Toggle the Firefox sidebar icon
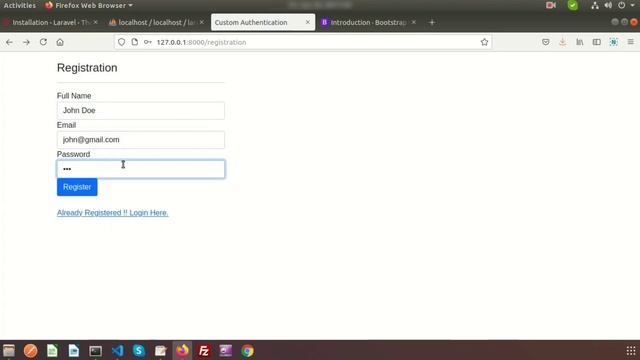640x360 pixels. (597, 42)
